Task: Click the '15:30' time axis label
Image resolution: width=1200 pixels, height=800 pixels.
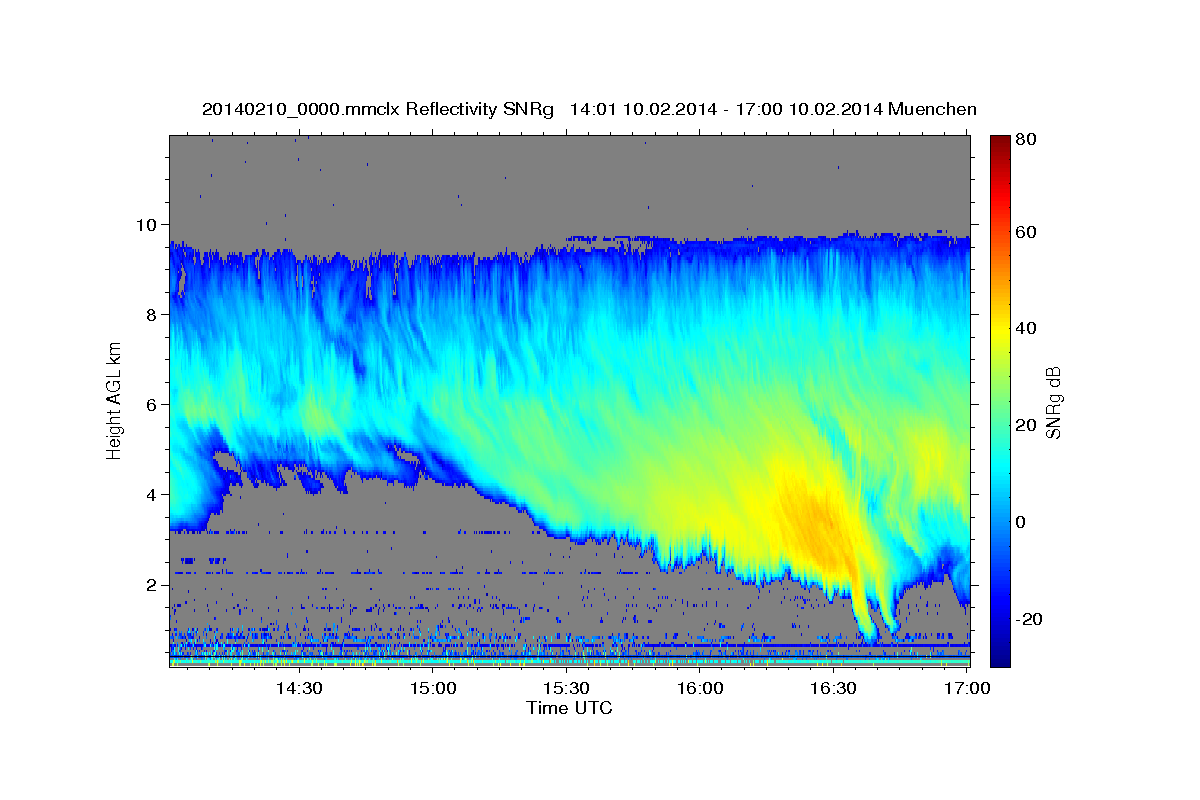Action: [x=566, y=688]
